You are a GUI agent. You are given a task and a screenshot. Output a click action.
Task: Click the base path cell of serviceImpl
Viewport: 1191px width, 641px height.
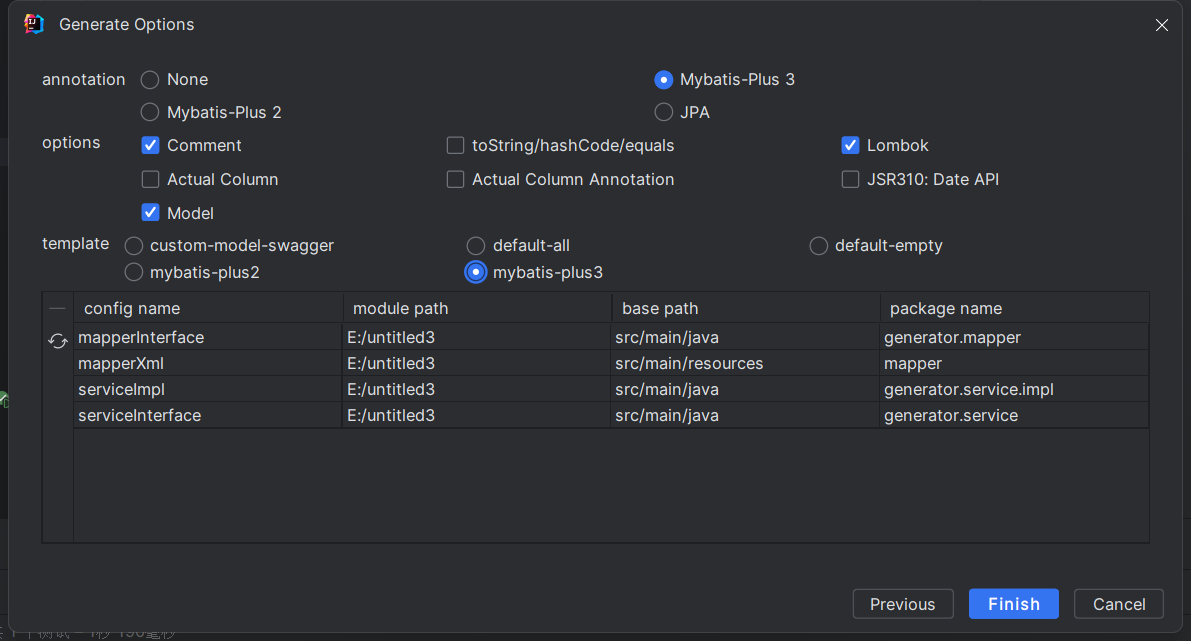746,390
